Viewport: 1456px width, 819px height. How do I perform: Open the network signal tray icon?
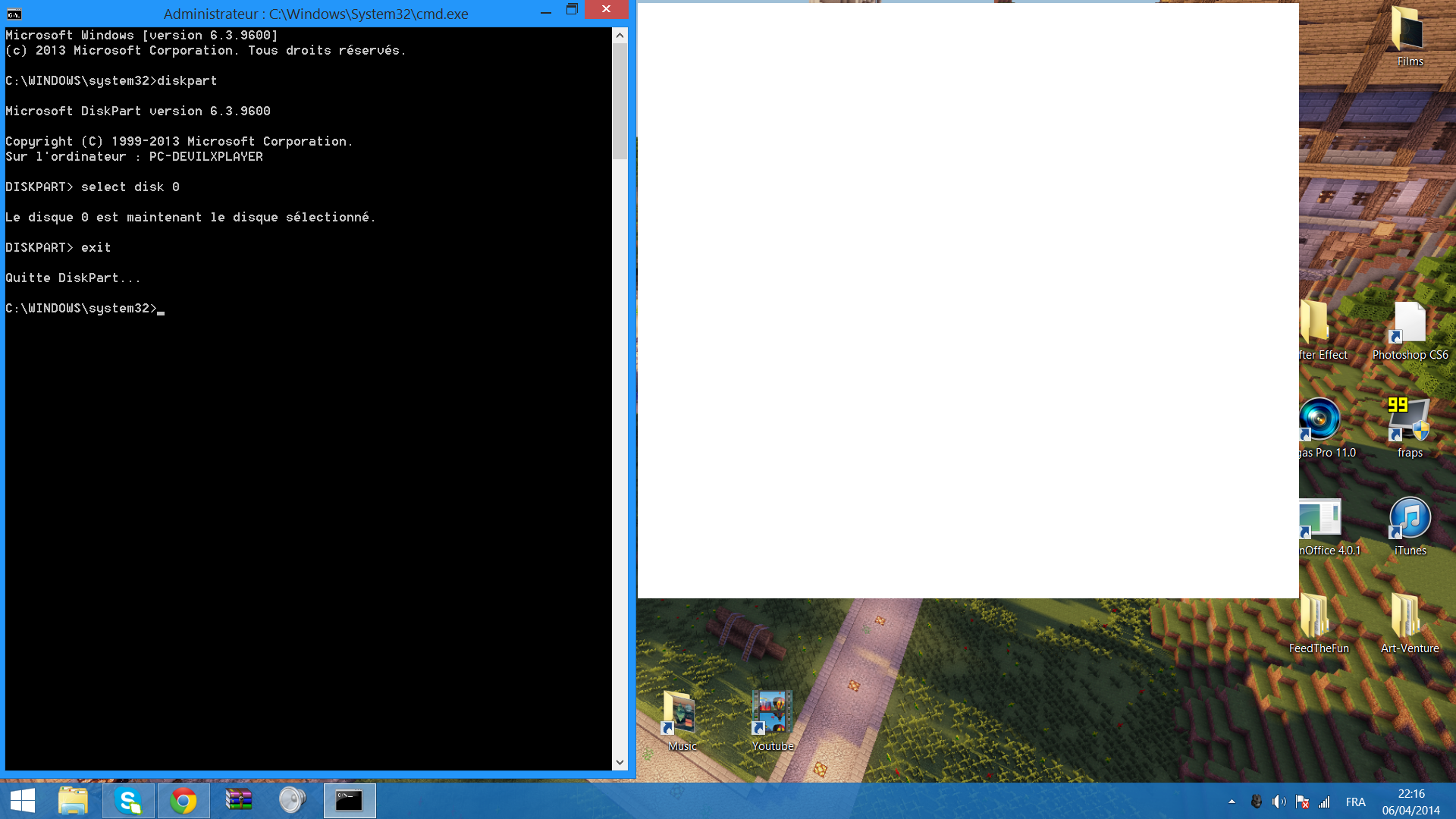coord(1324,802)
